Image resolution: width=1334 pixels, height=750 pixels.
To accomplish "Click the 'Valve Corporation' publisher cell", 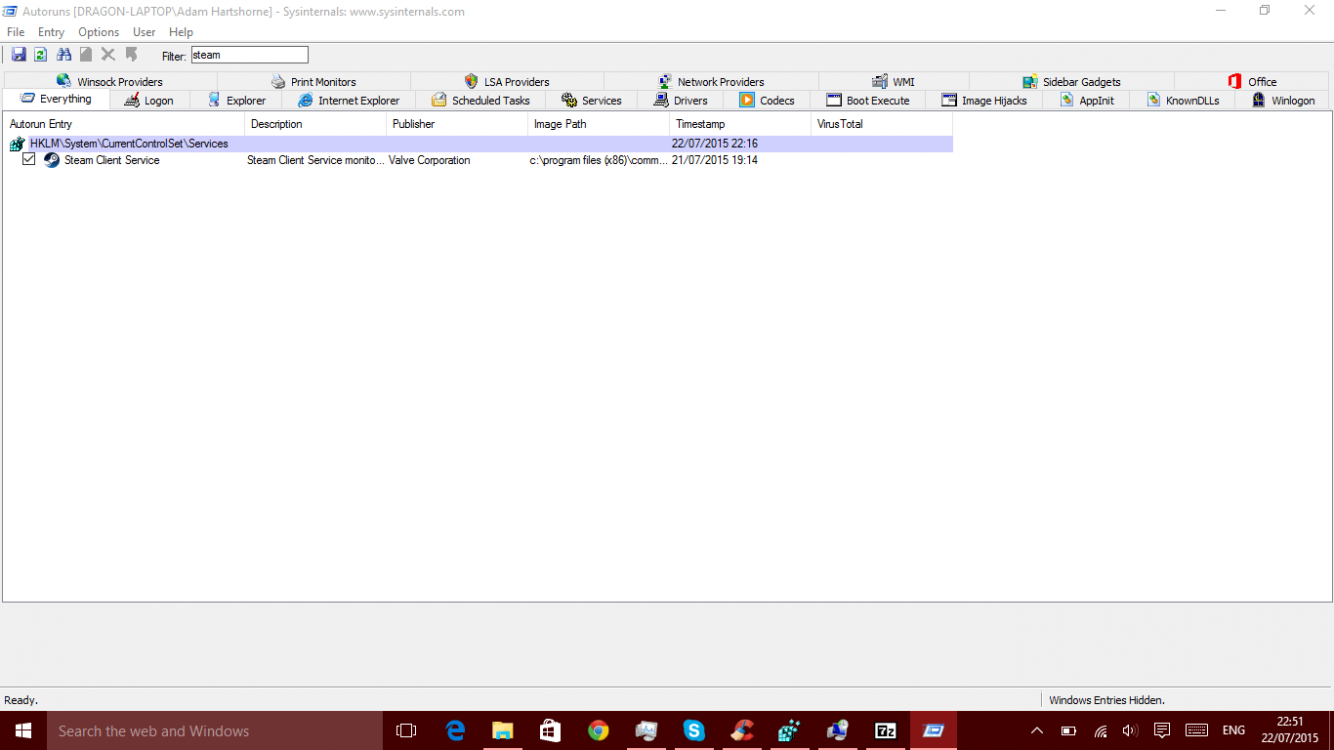I will 429,160.
